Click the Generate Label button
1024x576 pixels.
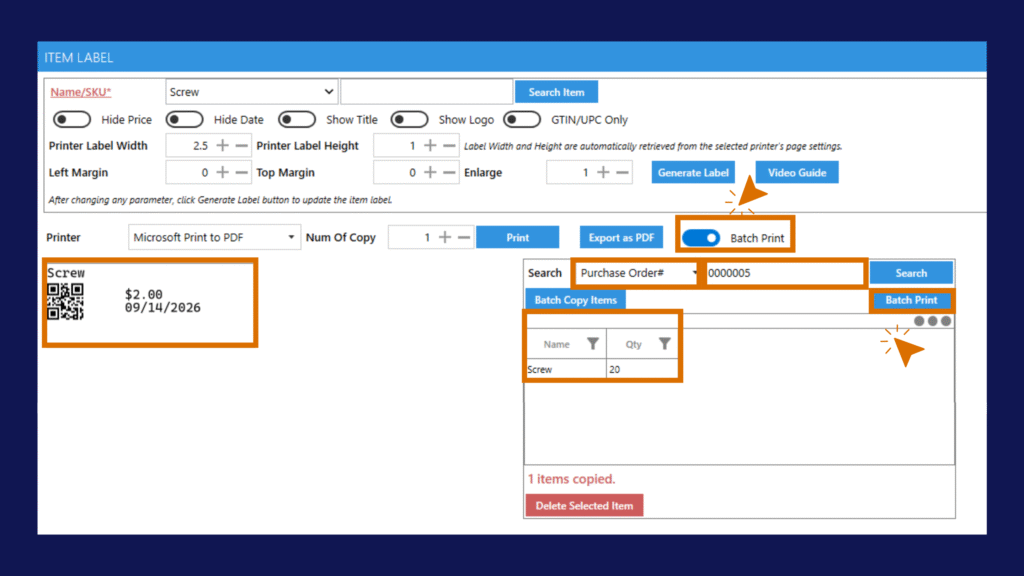pyautogui.click(x=693, y=172)
